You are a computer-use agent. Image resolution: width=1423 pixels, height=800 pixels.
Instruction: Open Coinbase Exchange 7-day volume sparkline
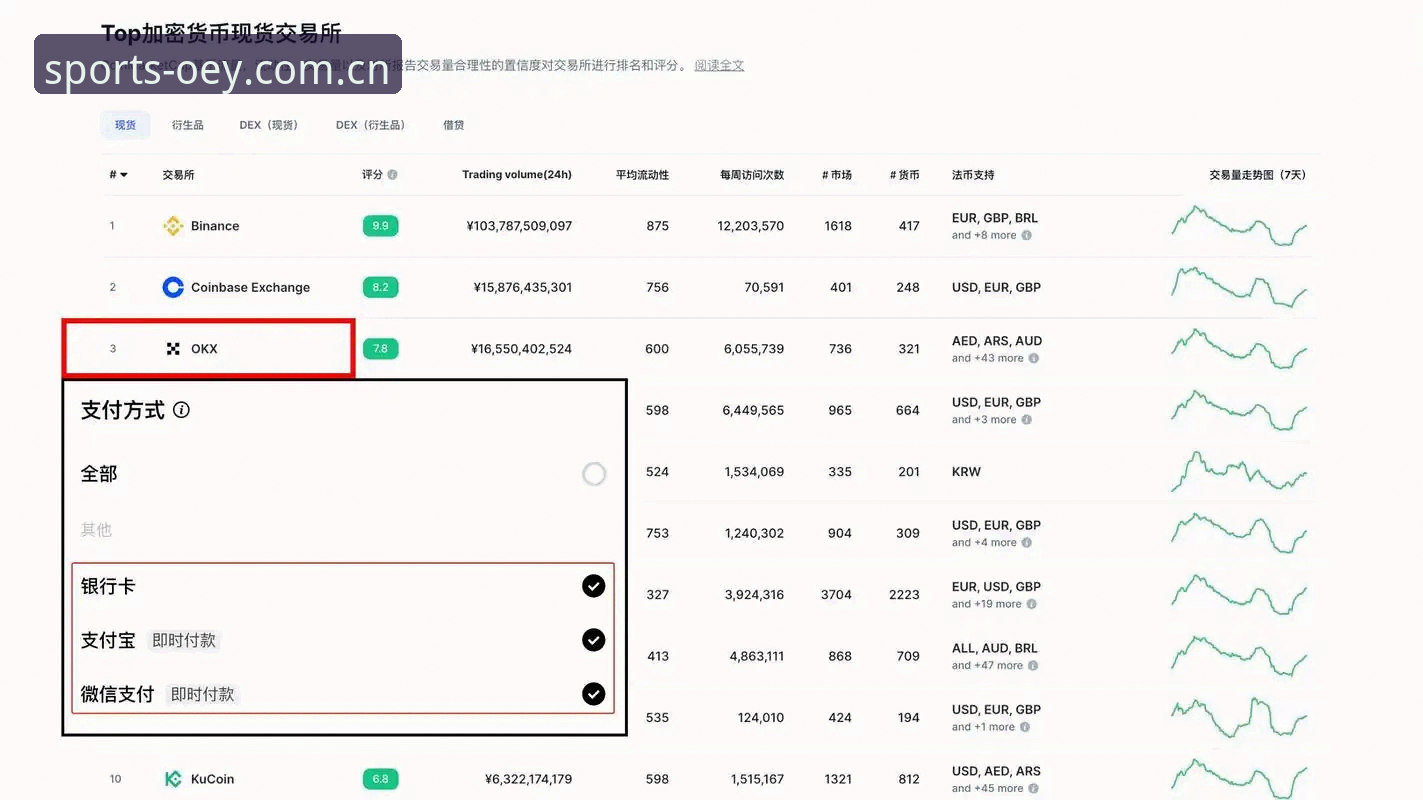(x=1239, y=287)
